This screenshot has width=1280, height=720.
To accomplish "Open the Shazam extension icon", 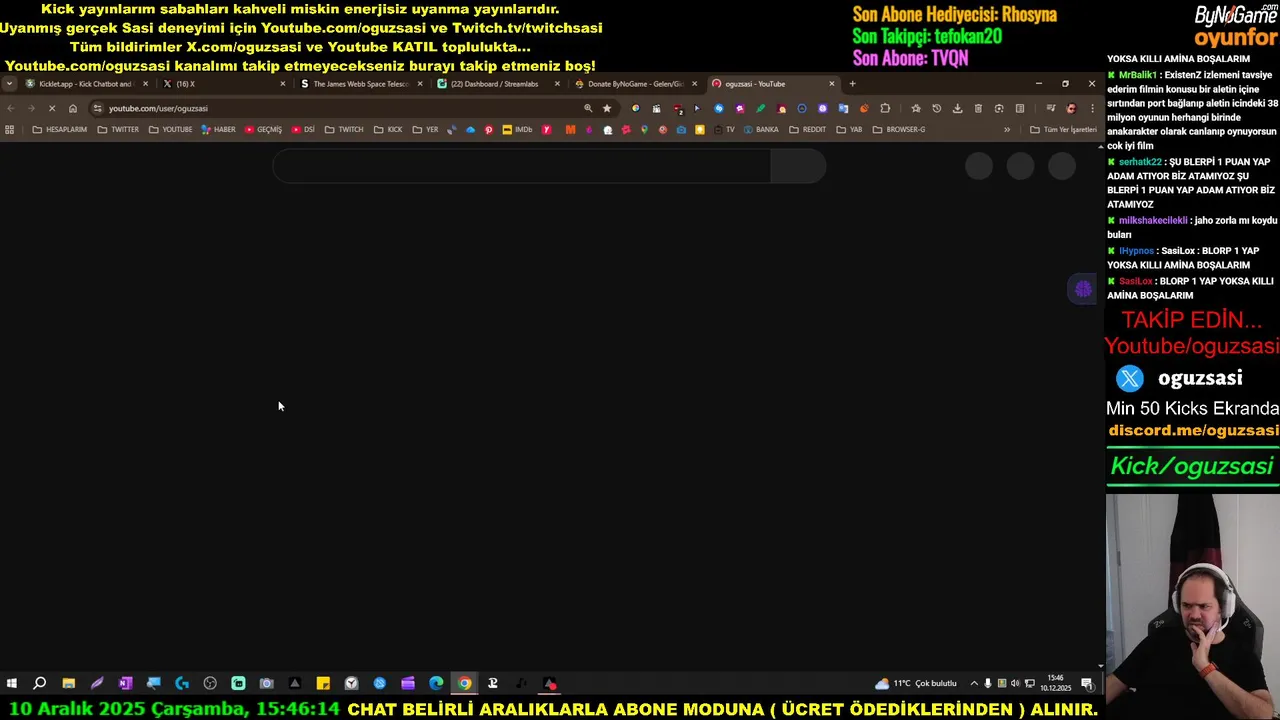I will click(719, 108).
